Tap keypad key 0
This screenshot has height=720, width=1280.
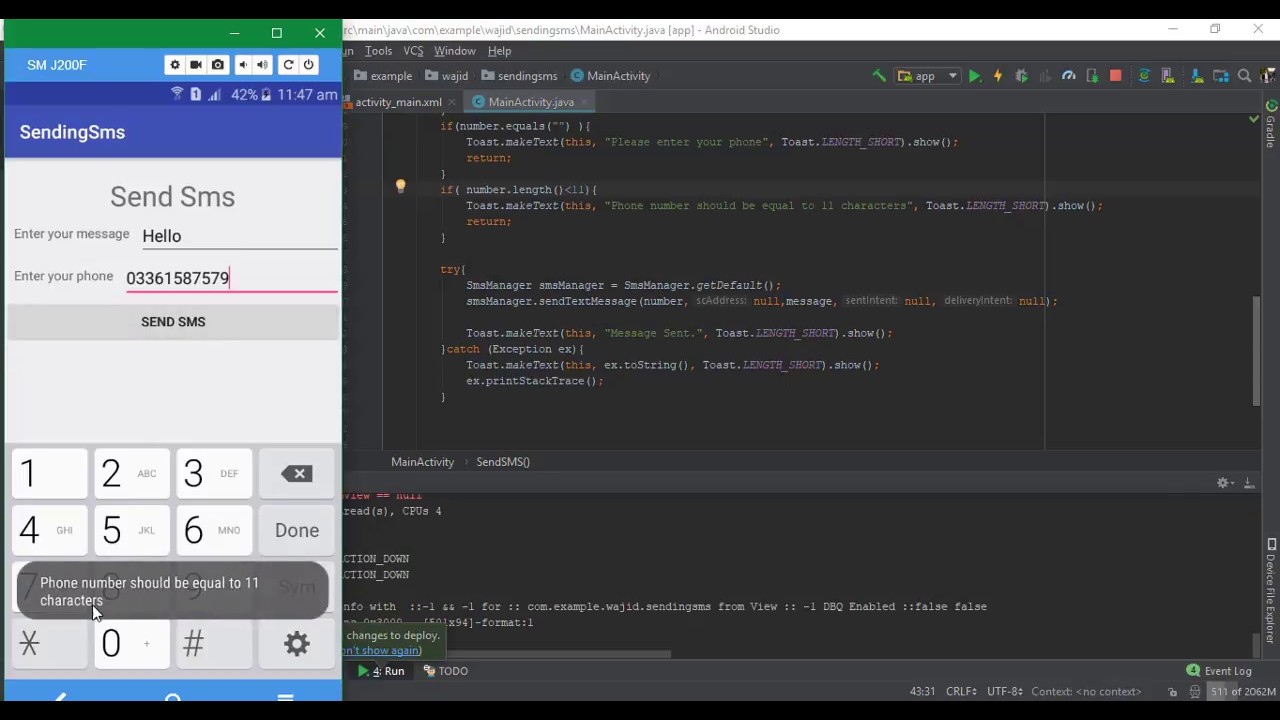click(131, 644)
